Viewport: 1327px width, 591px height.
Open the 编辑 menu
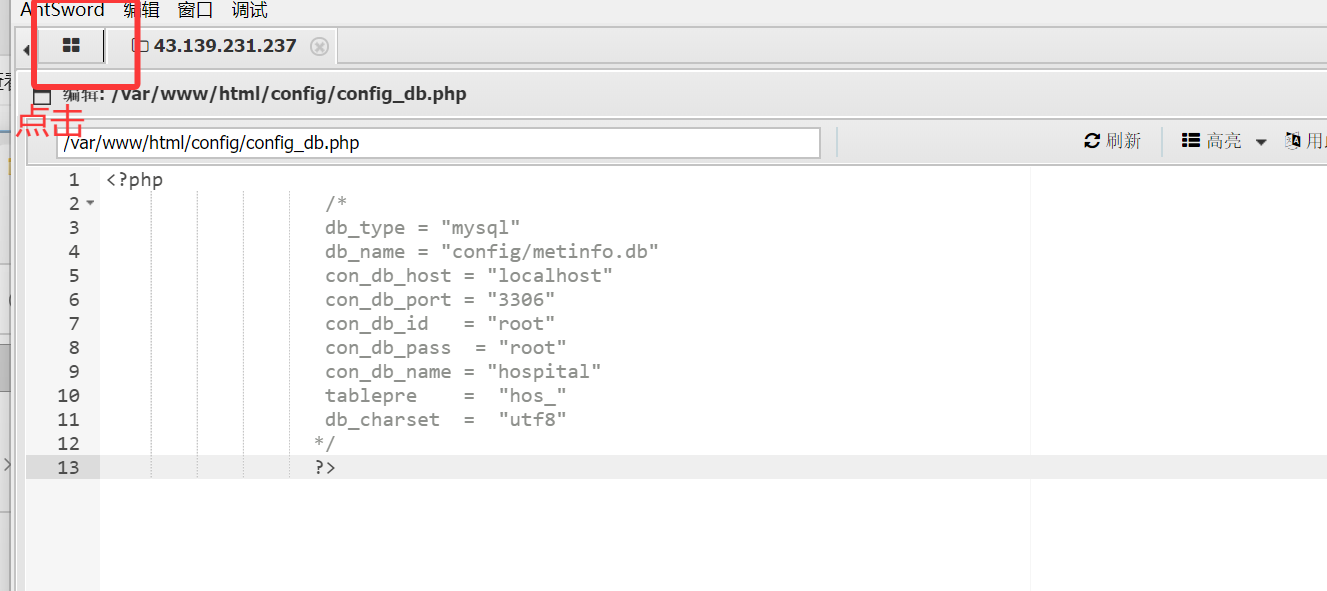tap(141, 10)
